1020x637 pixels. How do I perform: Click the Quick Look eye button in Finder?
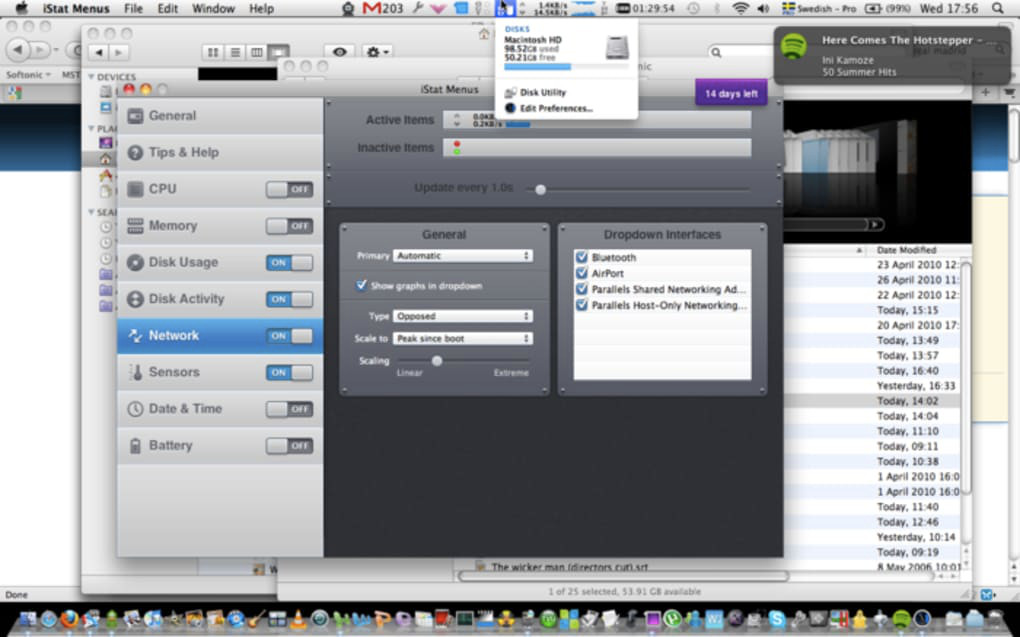tap(340, 52)
